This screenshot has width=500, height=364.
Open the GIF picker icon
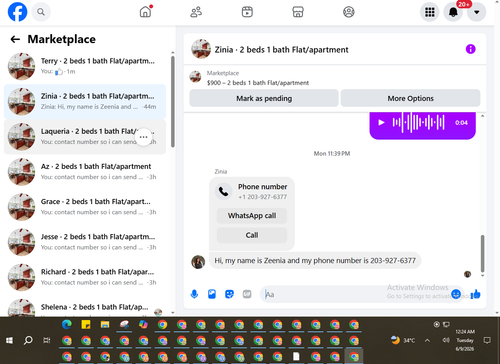point(247,294)
